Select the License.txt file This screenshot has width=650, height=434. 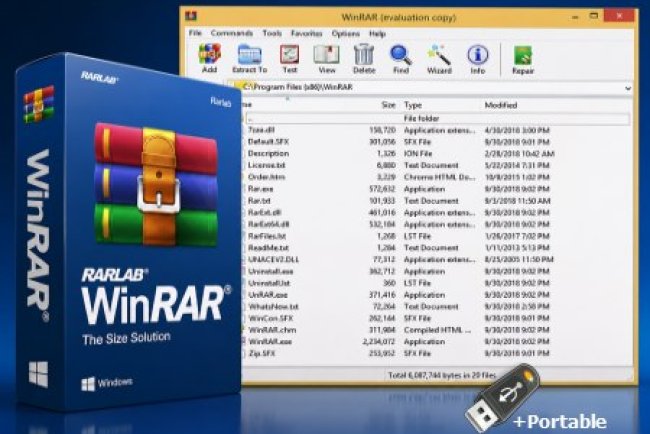pyautogui.click(x=267, y=165)
